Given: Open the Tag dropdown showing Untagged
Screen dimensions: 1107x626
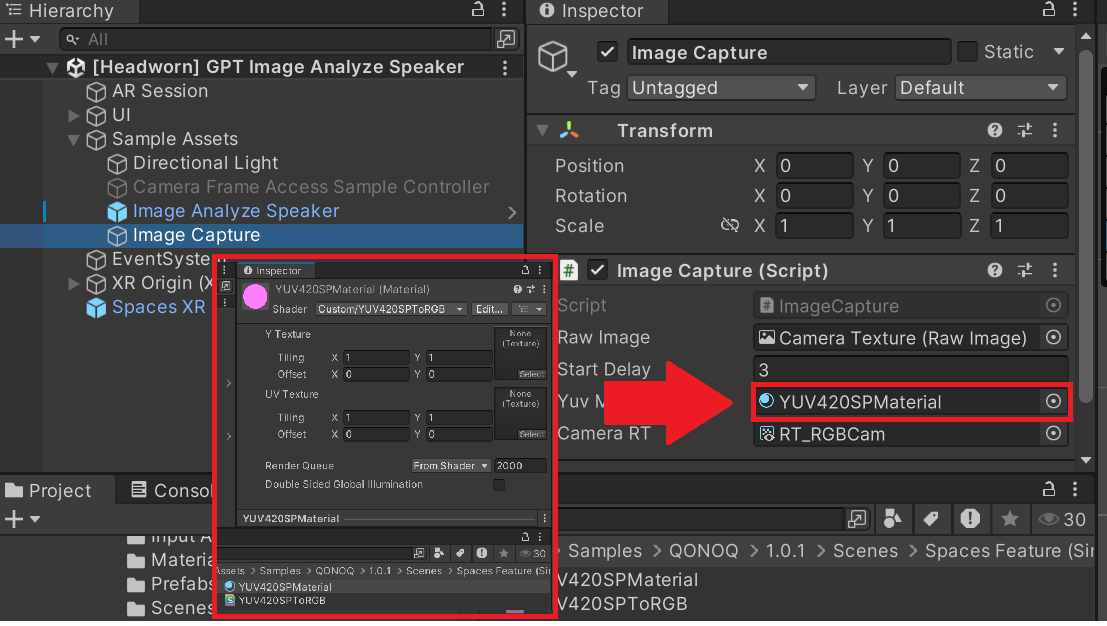Looking at the screenshot, I should (721, 88).
